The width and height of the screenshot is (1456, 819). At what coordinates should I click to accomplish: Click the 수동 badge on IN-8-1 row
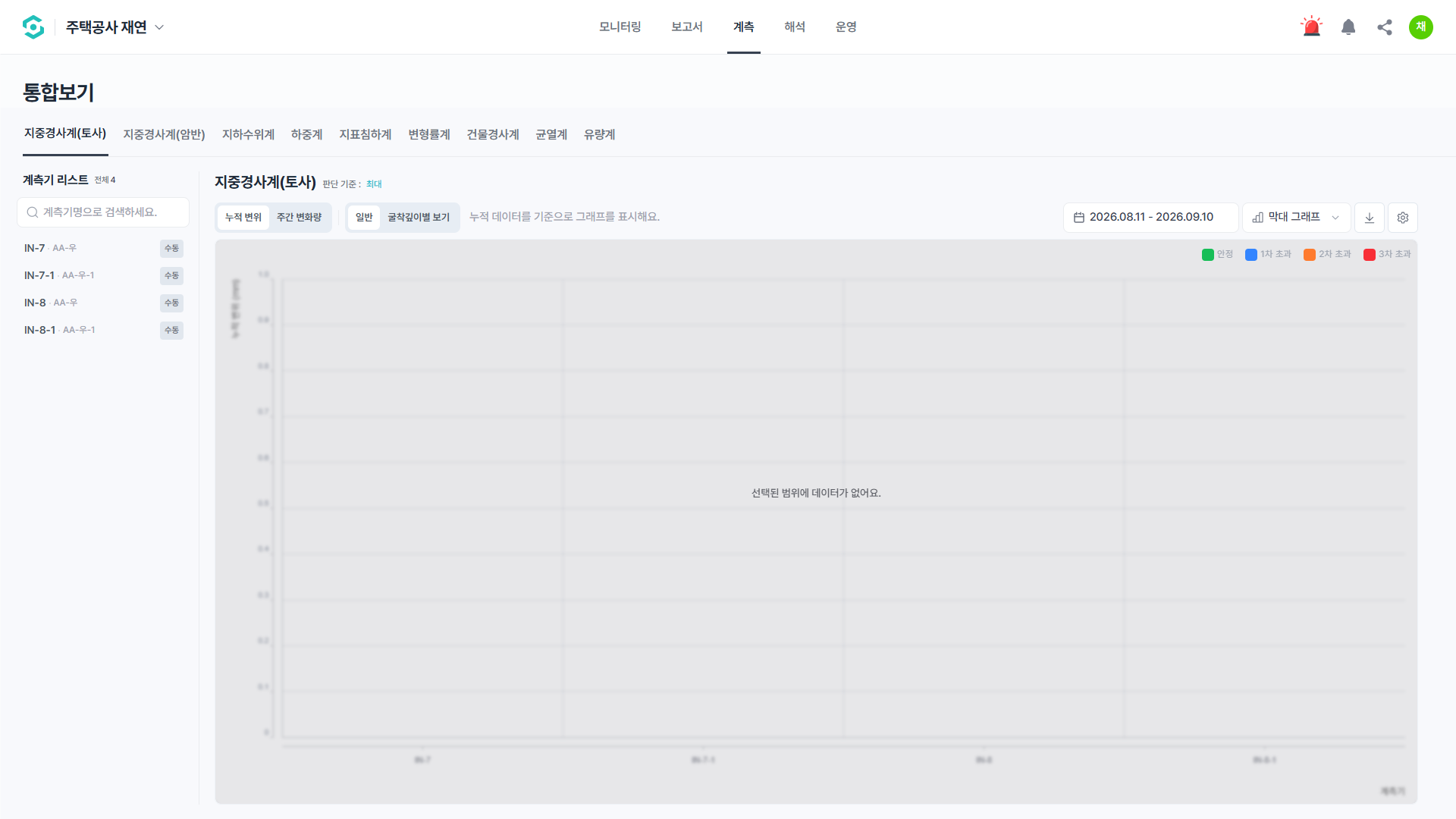tap(172, 331)
